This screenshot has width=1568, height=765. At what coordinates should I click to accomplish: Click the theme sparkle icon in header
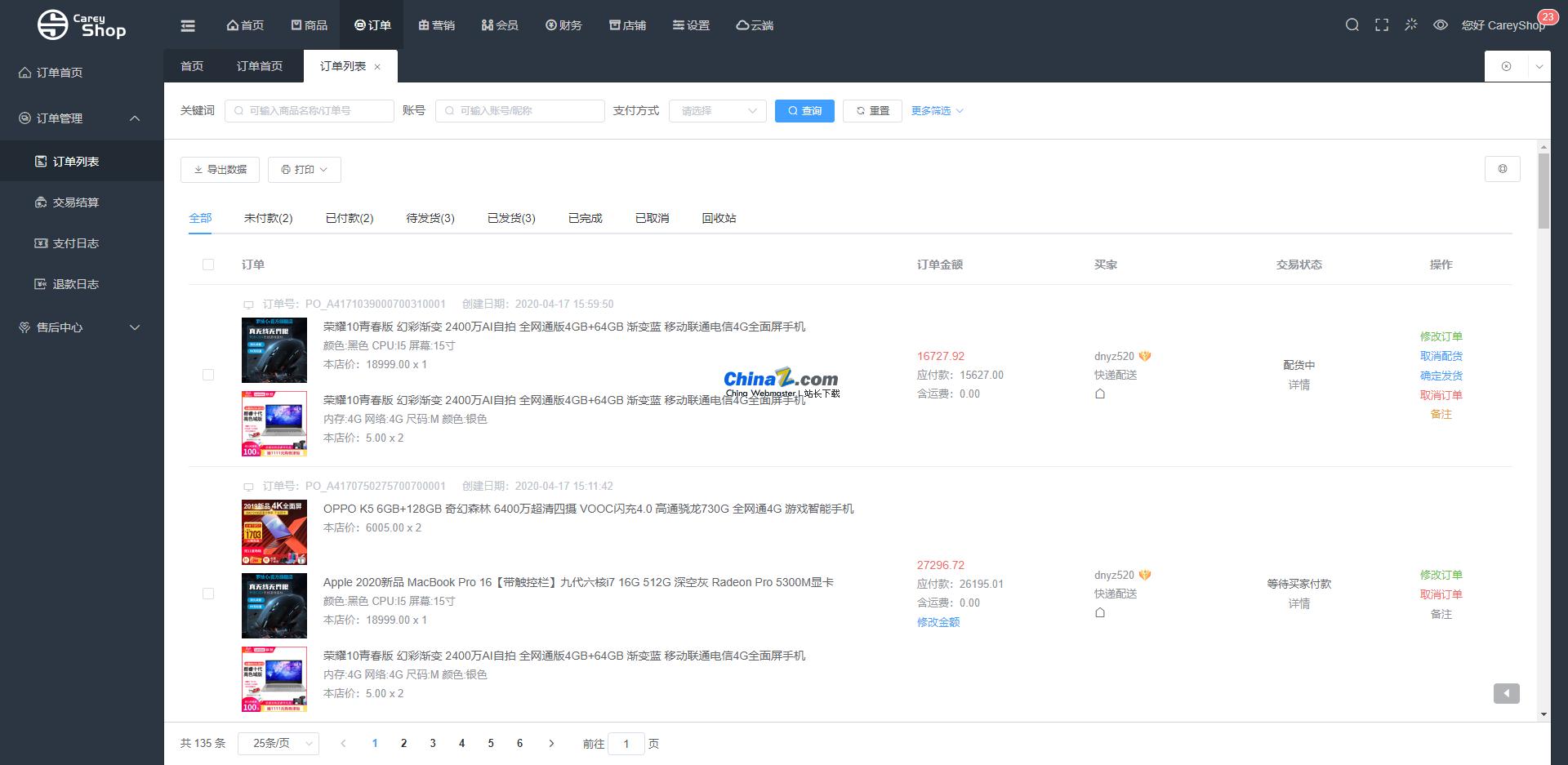1411,25
